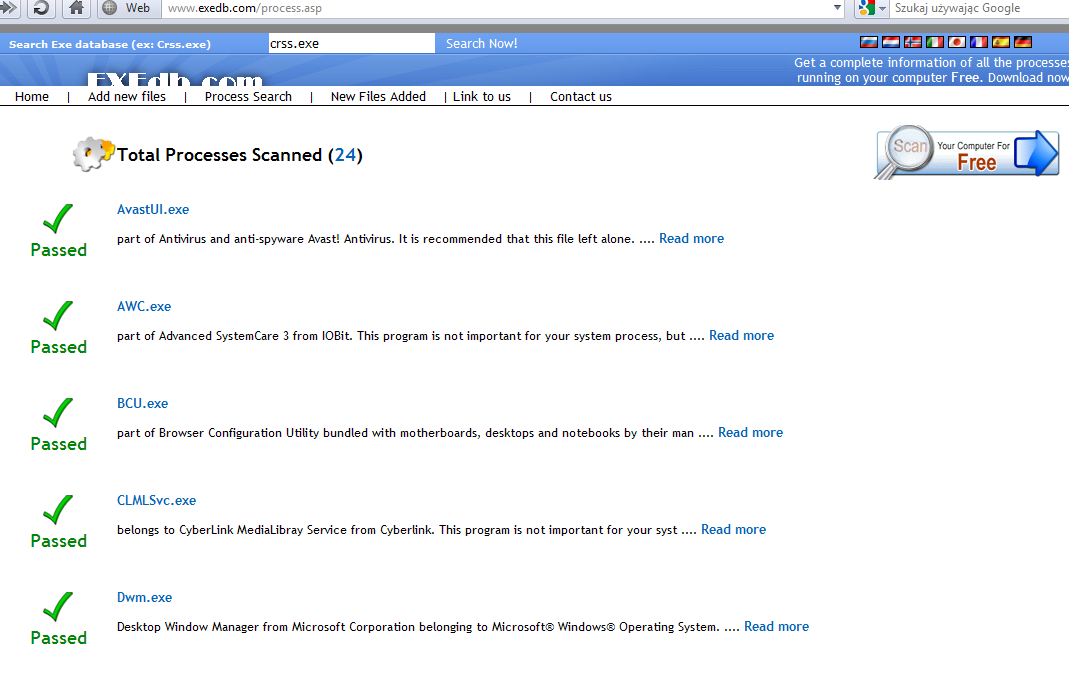Image resolution: width=1069 pixels, height=687 pixels.
Task: Switch site language via Russian flag
Action: point(869,42)
